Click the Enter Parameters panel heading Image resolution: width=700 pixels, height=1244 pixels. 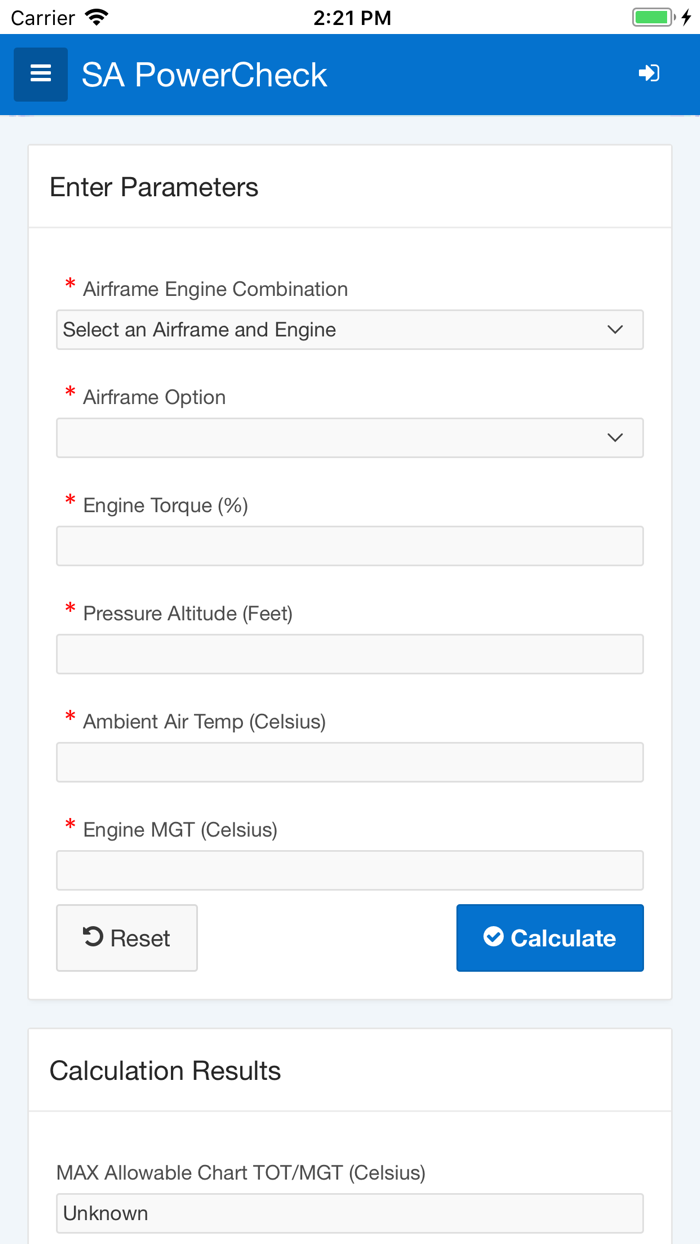point(154,187)
